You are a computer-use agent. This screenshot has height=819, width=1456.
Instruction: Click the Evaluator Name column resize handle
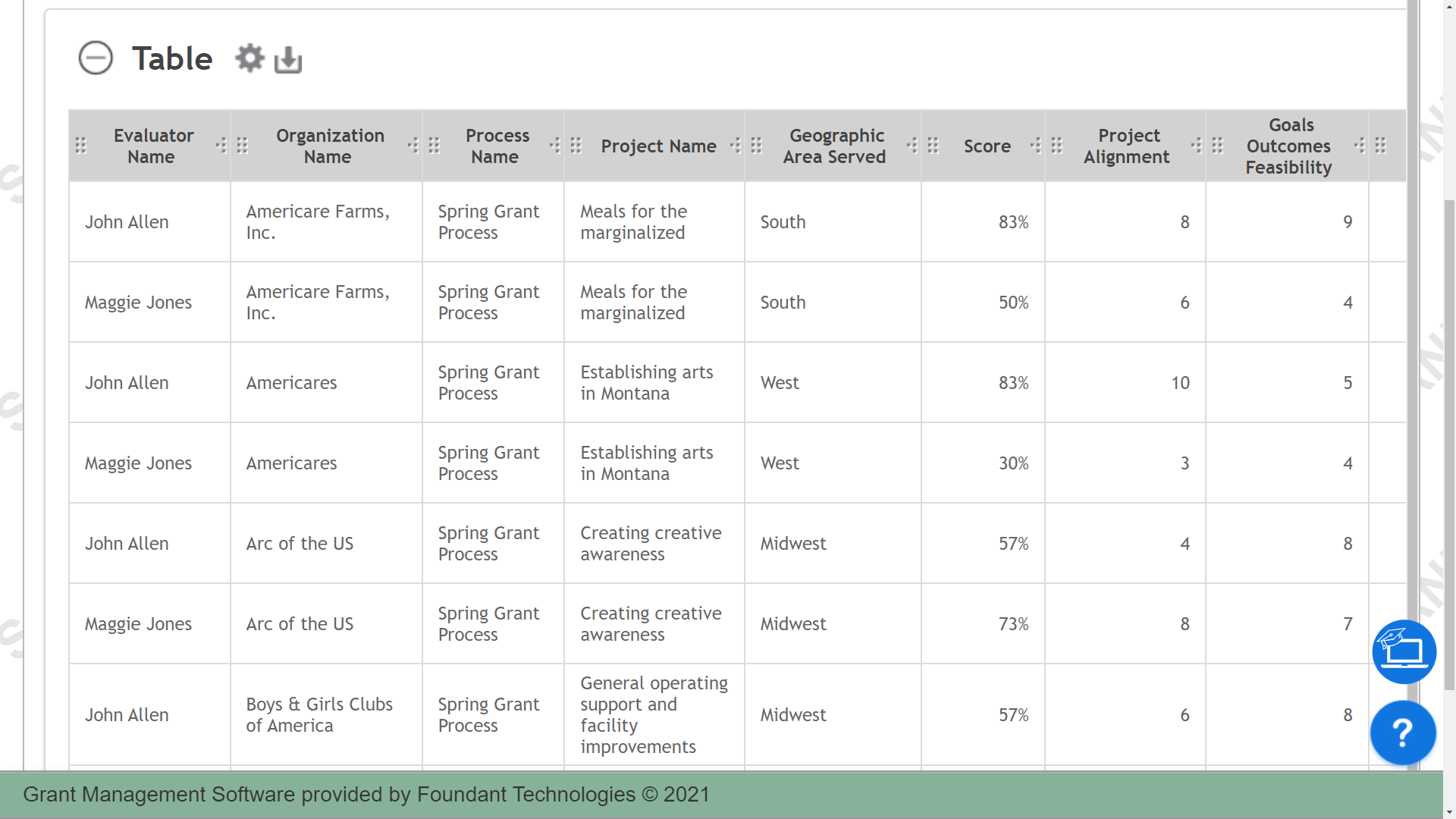point(221,146)
